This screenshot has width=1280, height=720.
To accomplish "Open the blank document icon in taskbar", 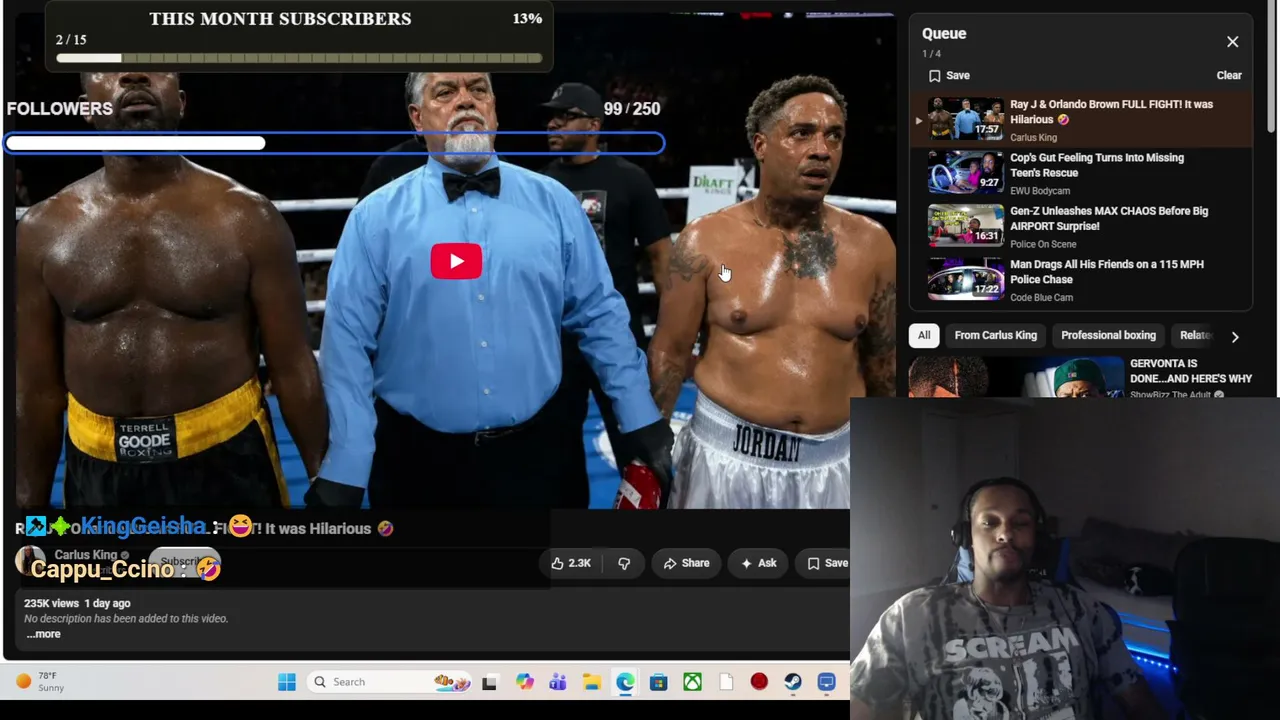I will coord(726,682).
